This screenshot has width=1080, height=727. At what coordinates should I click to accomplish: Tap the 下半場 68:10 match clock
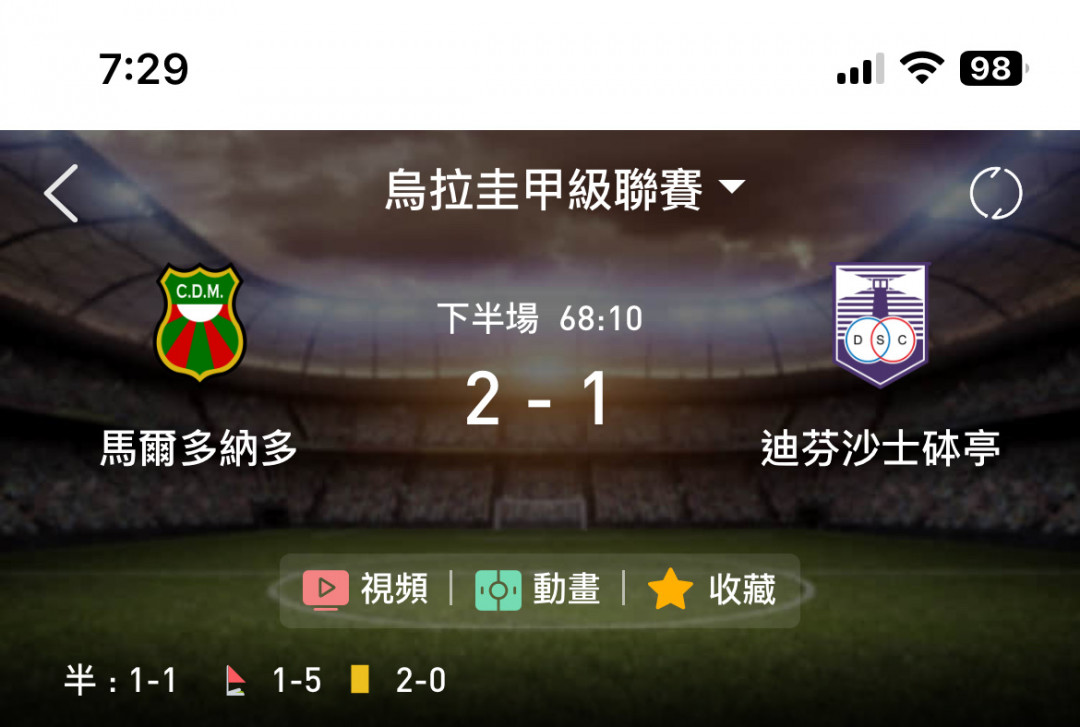pos(540,318)
